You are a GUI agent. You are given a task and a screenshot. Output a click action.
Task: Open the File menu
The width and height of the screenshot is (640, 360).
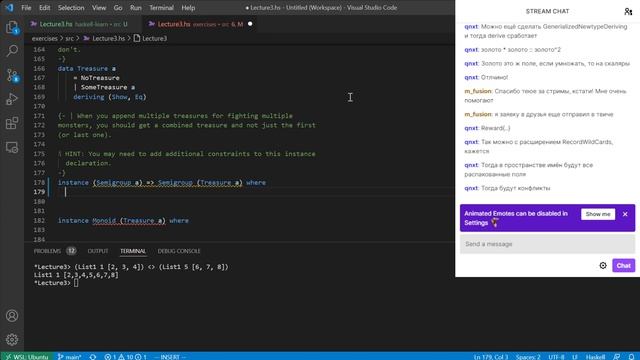coord(26,8)
